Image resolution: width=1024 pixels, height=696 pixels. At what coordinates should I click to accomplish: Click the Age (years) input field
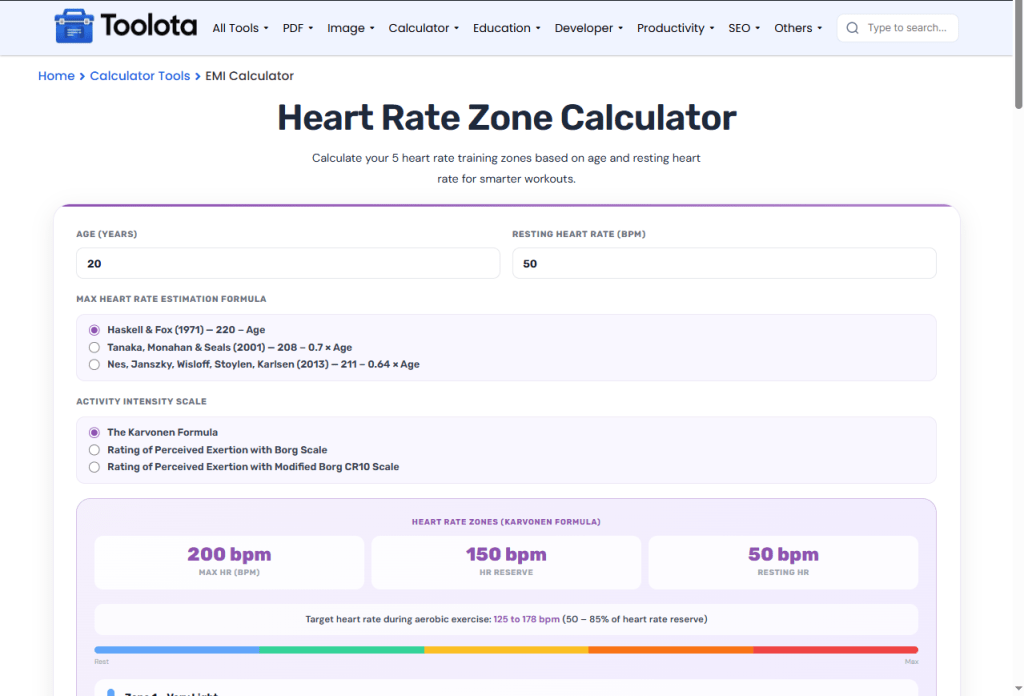click(x=288, y=263)
